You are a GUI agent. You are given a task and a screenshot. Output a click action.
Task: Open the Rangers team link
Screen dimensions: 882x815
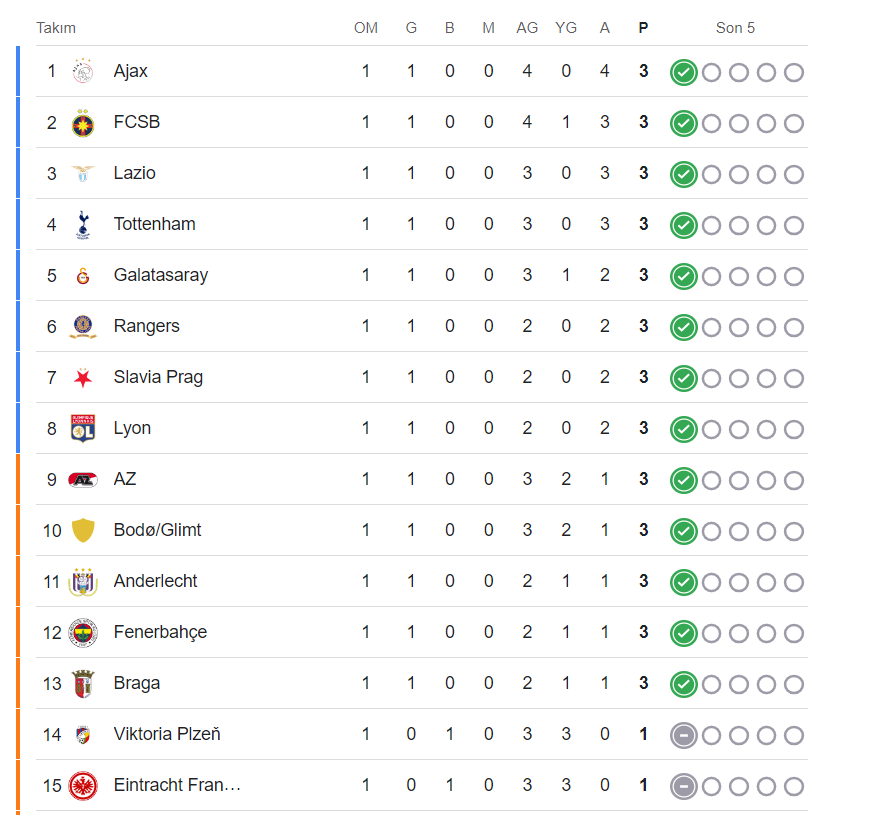pos(147,326)
